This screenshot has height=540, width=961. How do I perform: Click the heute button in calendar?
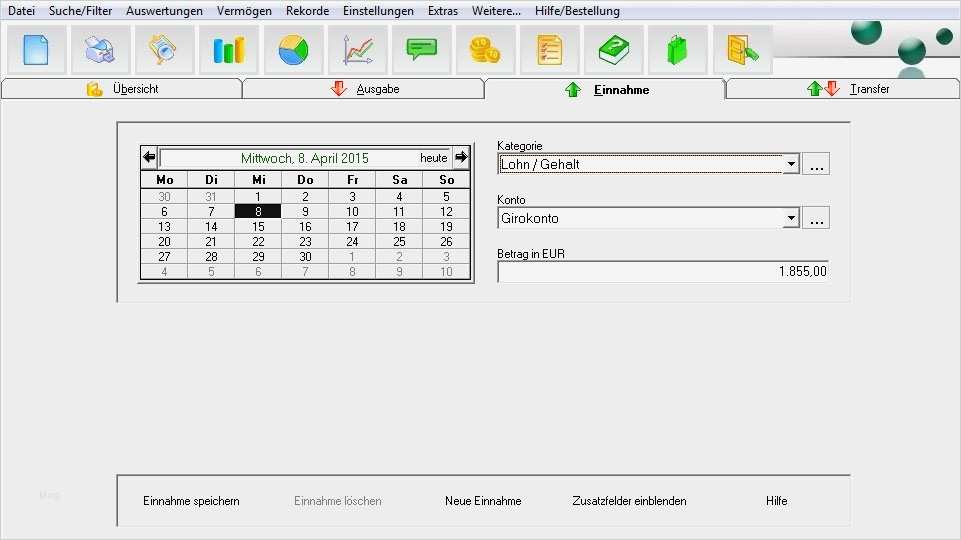click(x=433, y=158)
